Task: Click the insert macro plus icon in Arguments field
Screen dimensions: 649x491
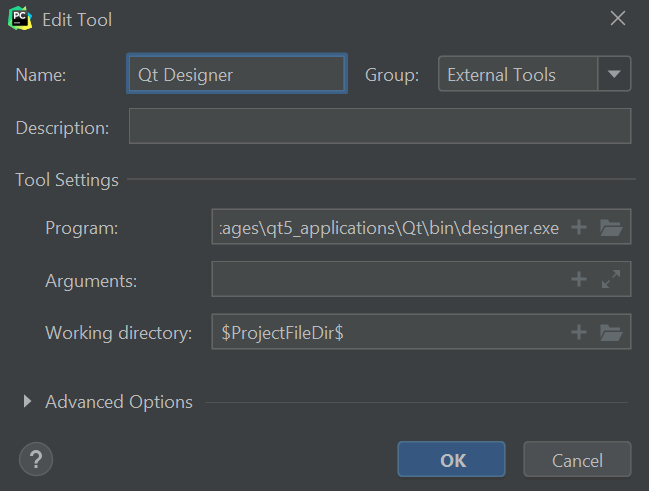Action: pos(578,280)
